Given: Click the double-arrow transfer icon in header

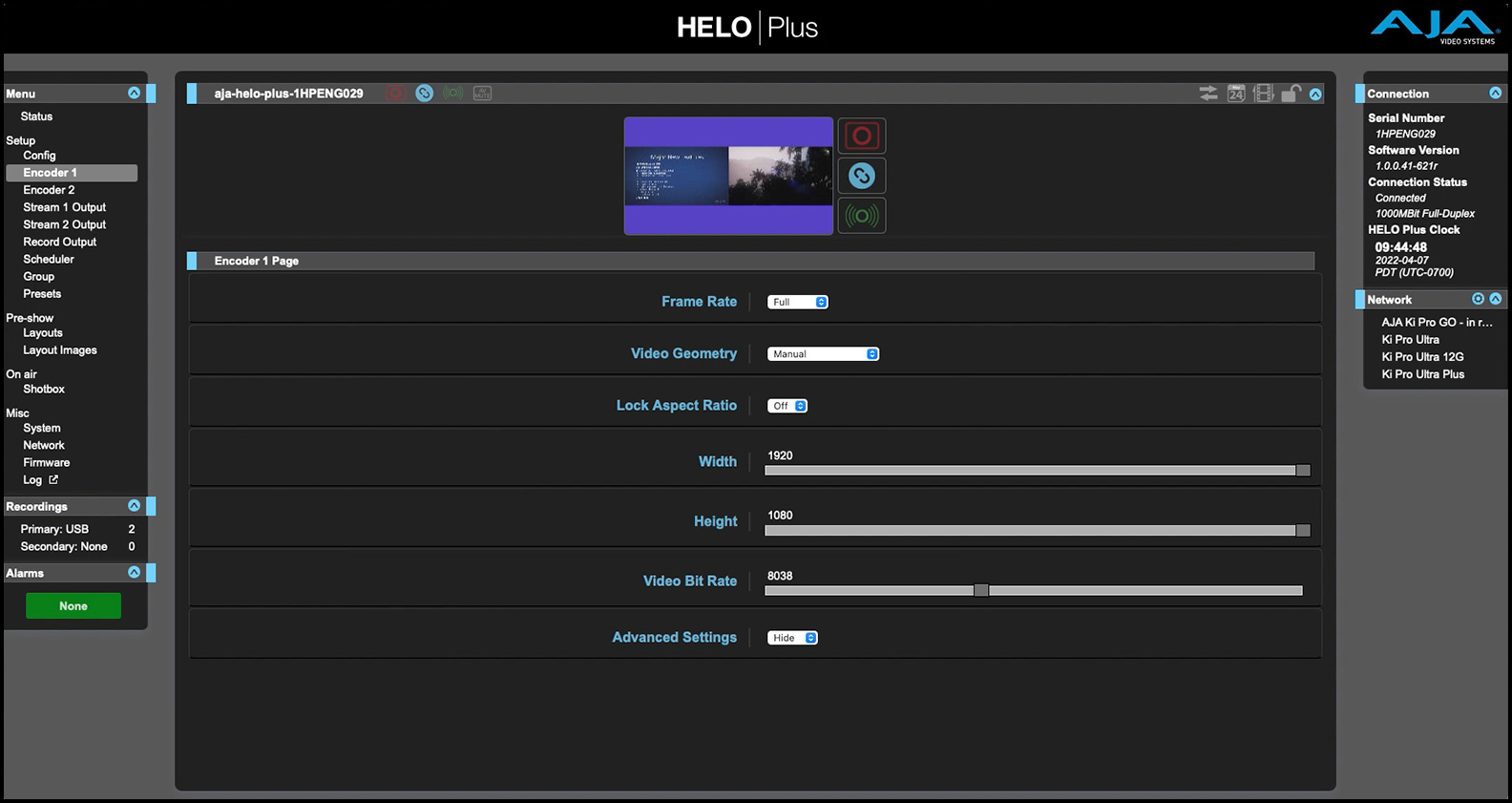Looking at the screenshot, I should [1208, 94].
